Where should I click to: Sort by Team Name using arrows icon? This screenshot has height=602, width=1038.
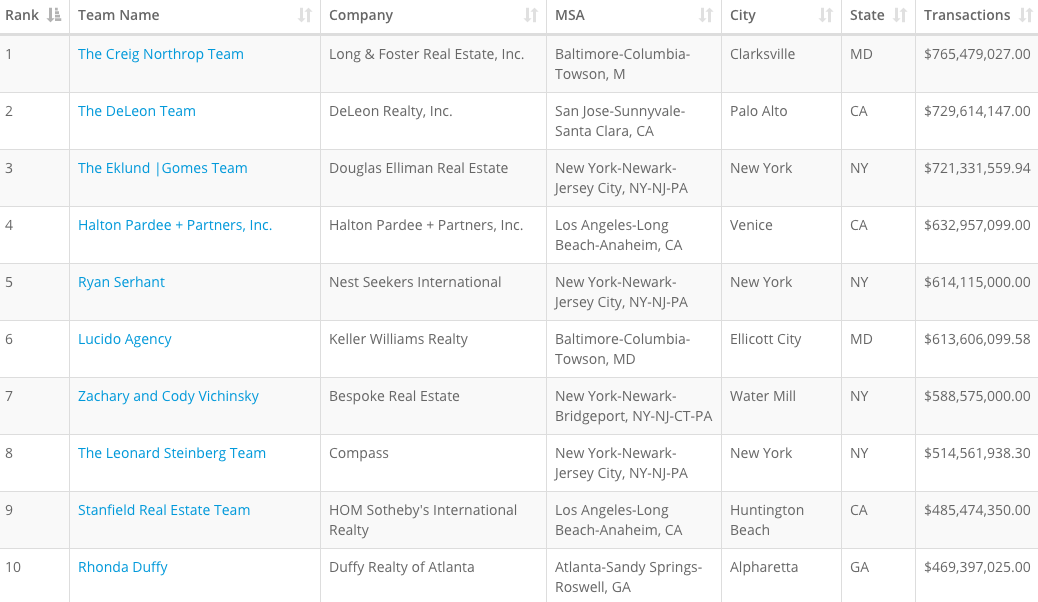pyautogui.click(x=305, y=15)
